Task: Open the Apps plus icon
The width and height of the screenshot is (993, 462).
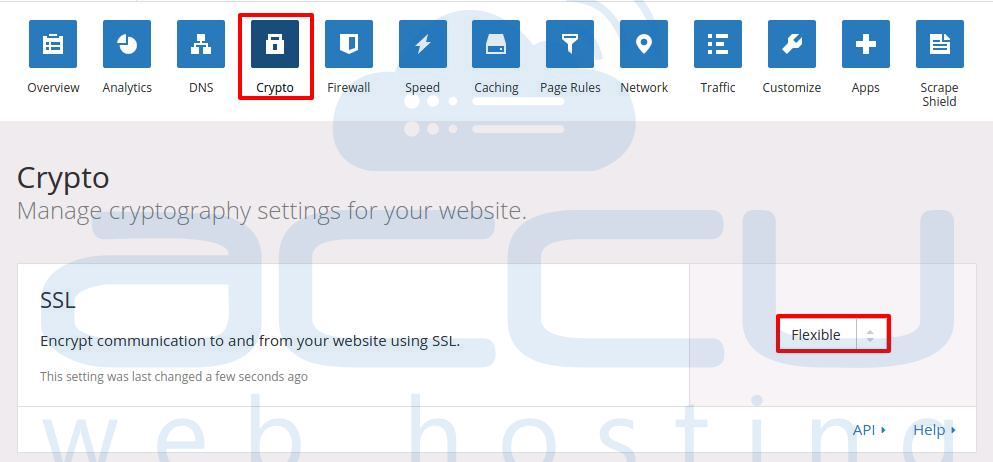Action: point(866,44)
